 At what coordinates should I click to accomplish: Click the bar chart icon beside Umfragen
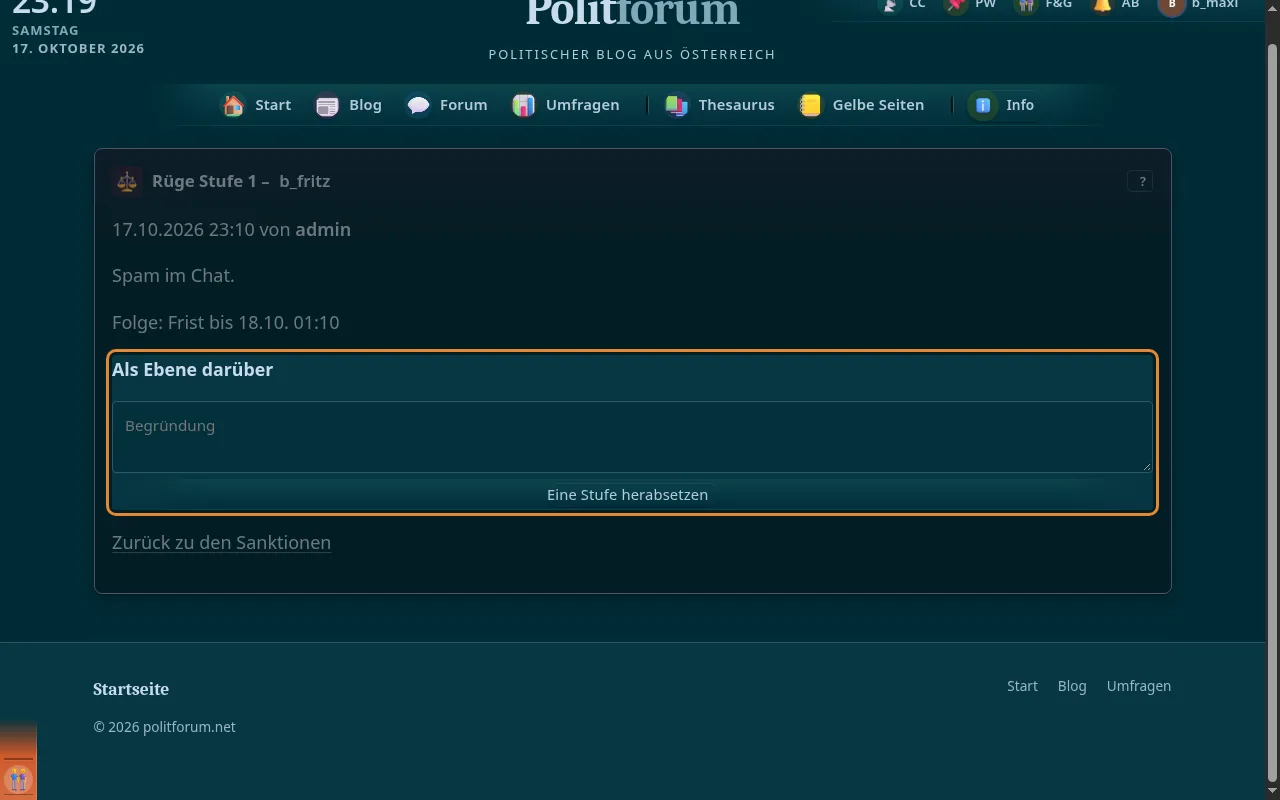point(524,105)
